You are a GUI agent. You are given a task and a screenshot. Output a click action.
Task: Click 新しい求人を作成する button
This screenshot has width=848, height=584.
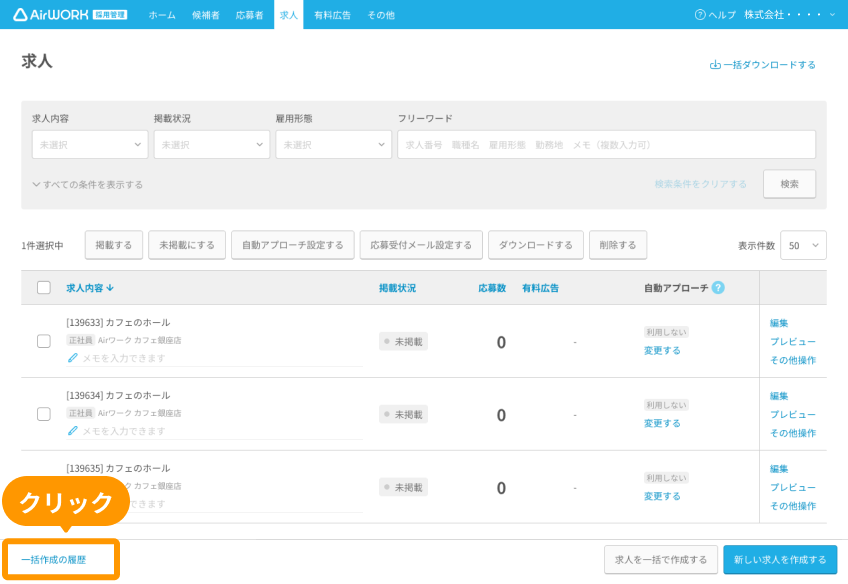(x=780, y=560)
